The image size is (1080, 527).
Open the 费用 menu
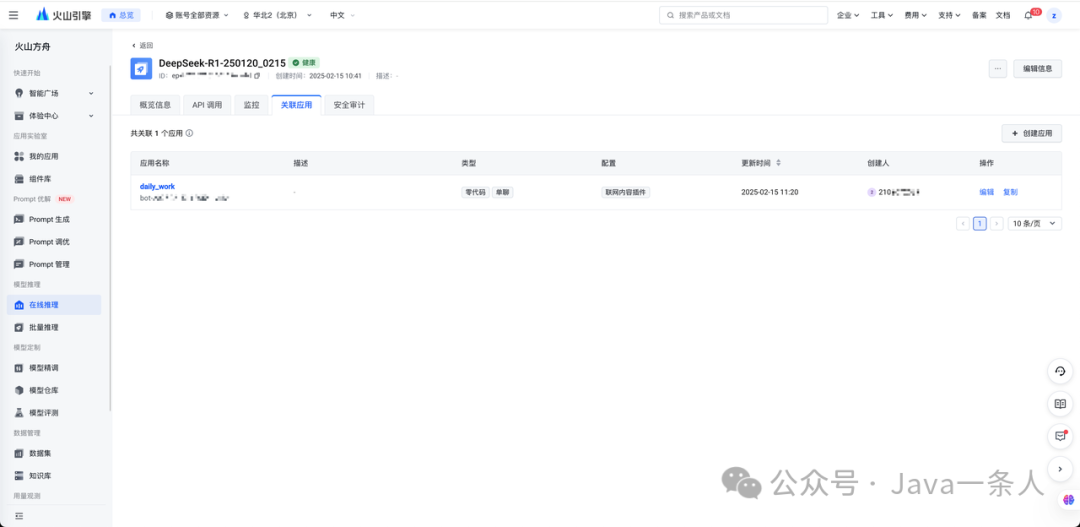(915, 15)
